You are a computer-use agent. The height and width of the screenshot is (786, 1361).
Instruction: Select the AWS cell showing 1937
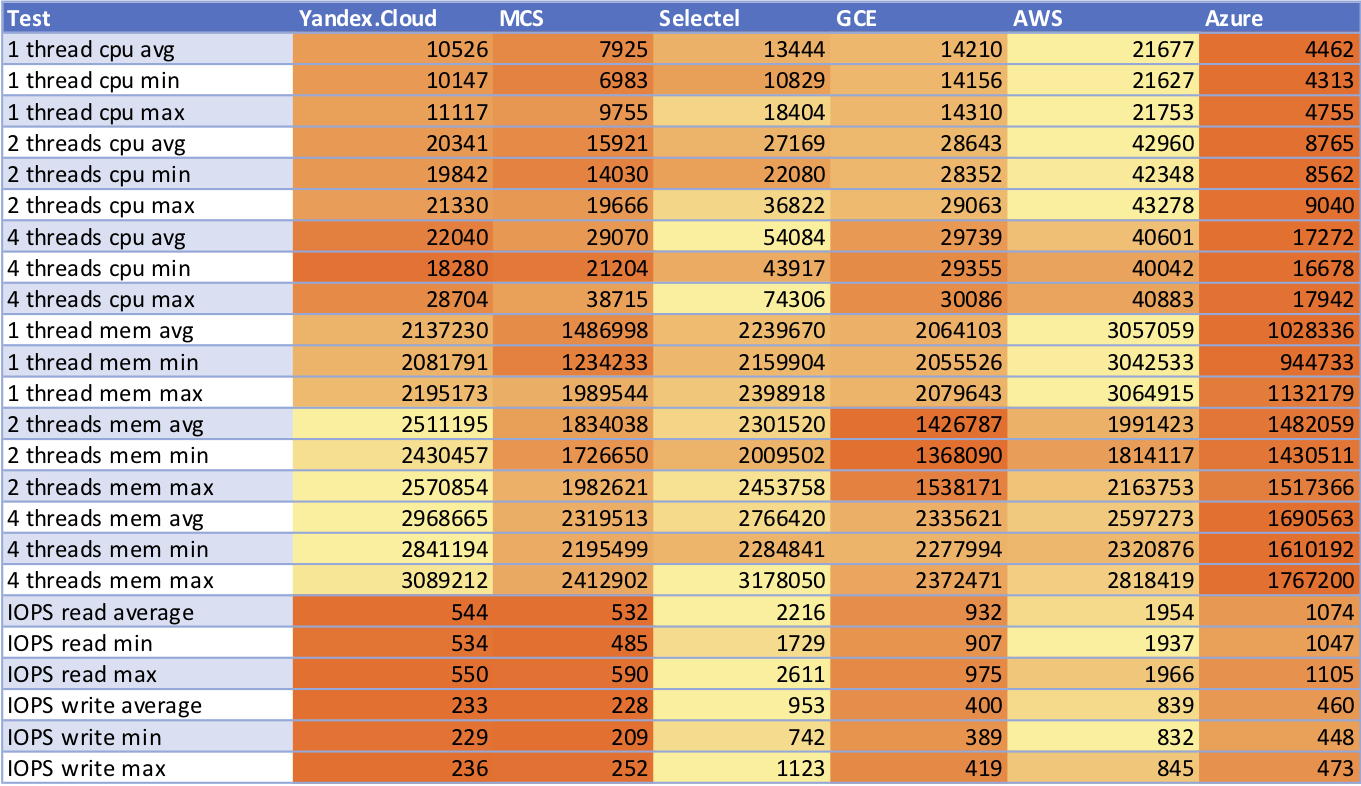pos(1103,643)
